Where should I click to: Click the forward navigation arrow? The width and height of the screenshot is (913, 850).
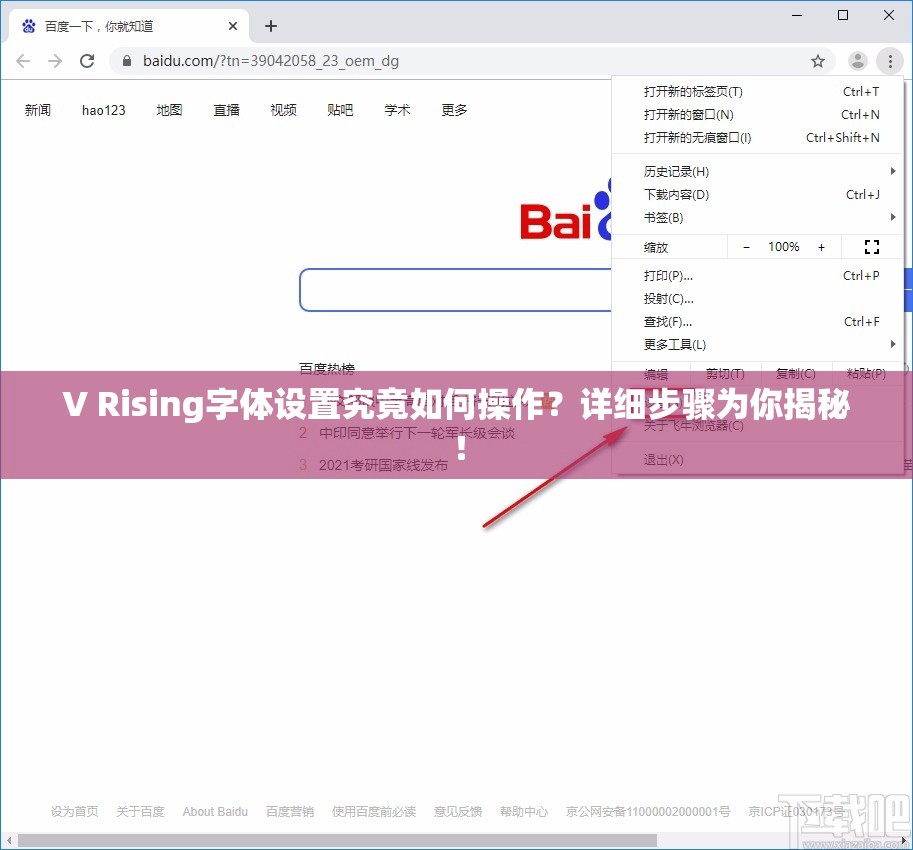54,60
